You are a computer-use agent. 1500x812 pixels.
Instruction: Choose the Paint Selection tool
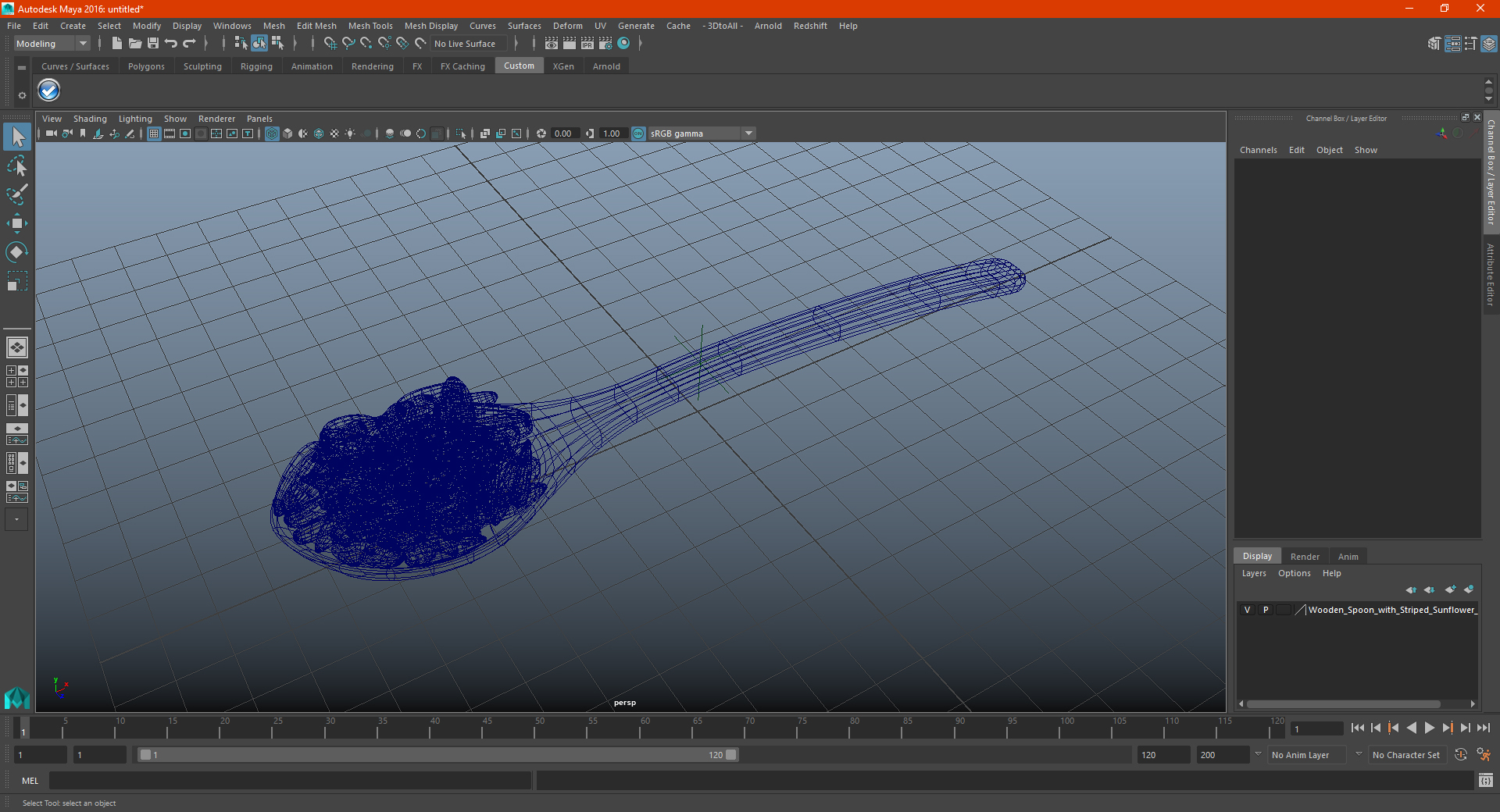coord(16,194)
